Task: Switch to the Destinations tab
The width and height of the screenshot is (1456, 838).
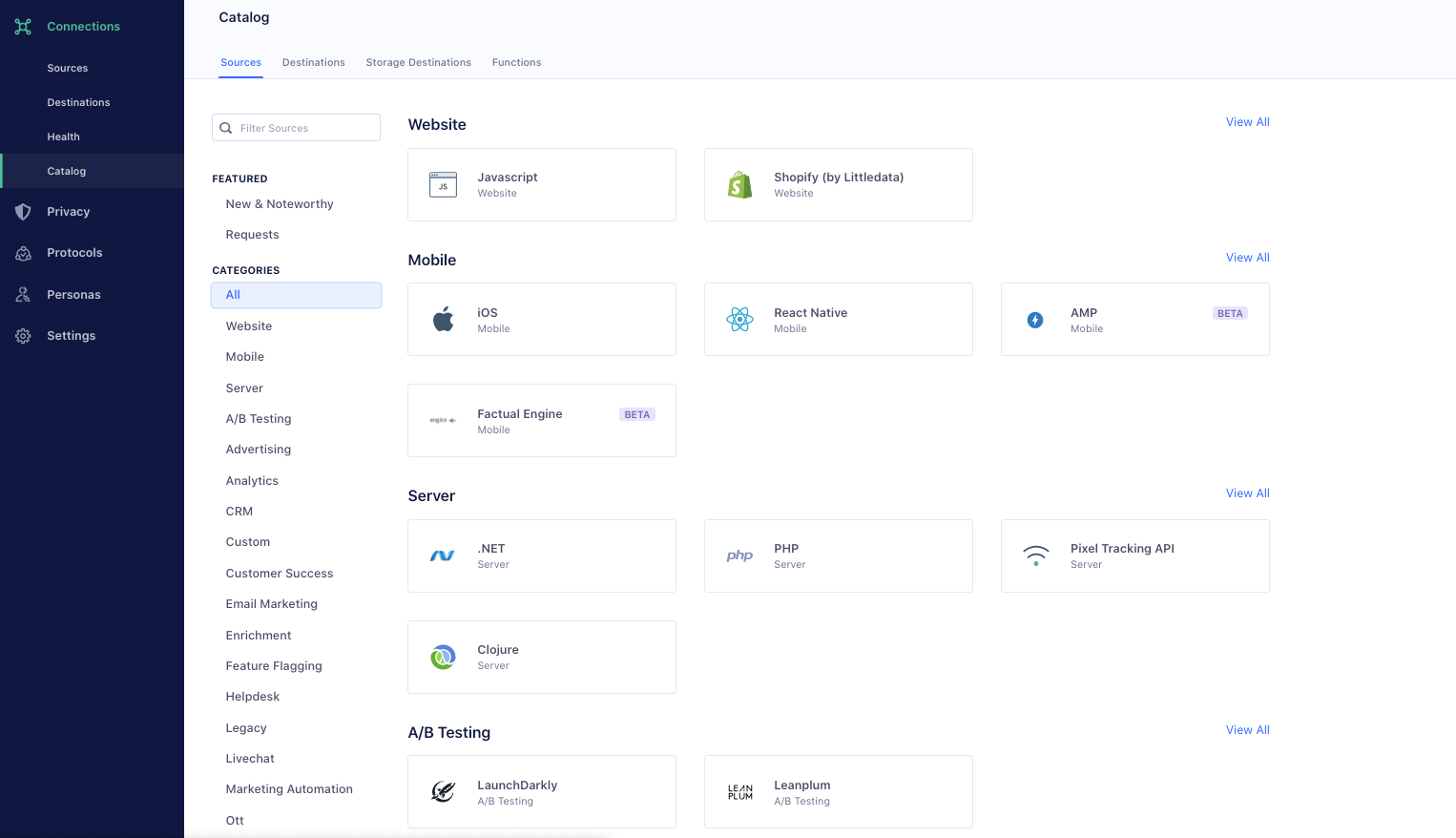Action: click(x=314, y=63)
